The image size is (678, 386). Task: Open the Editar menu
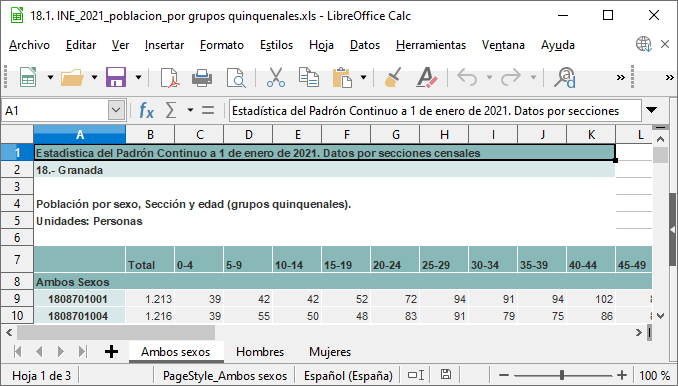coord(81,45)
